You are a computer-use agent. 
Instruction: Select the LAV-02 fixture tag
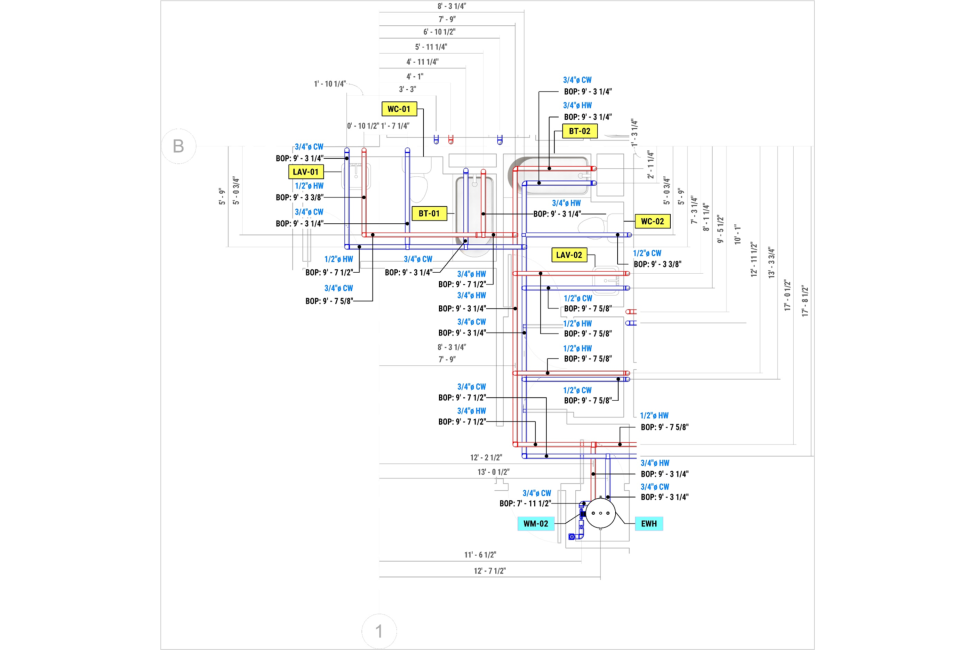pyautogui.click(x=569, y=255)
